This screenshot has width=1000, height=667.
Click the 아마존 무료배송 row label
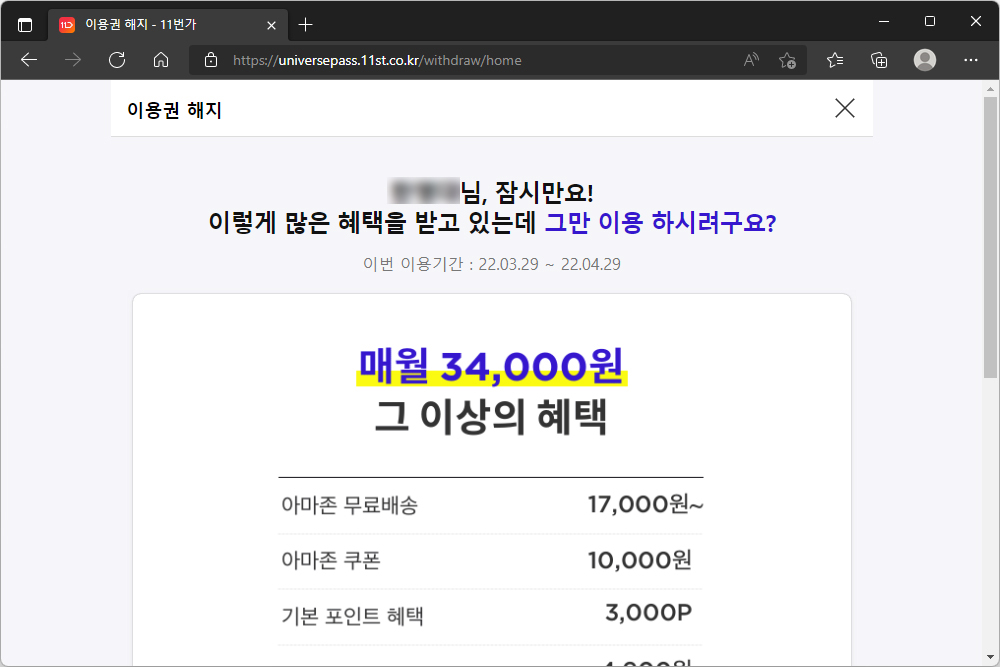tap(349, 505)
